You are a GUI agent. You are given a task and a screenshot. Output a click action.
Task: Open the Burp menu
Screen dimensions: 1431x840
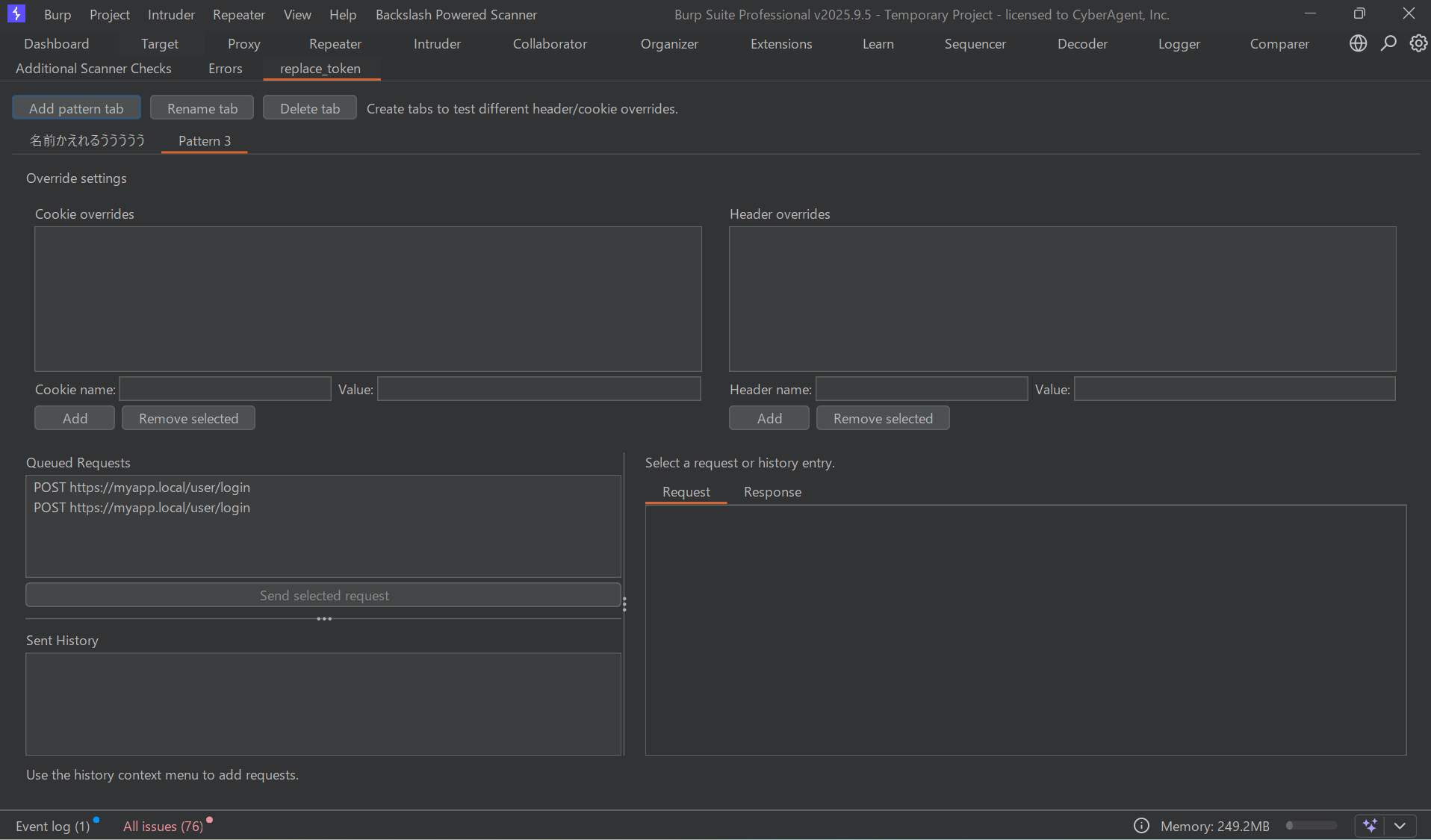pos(58,14)
